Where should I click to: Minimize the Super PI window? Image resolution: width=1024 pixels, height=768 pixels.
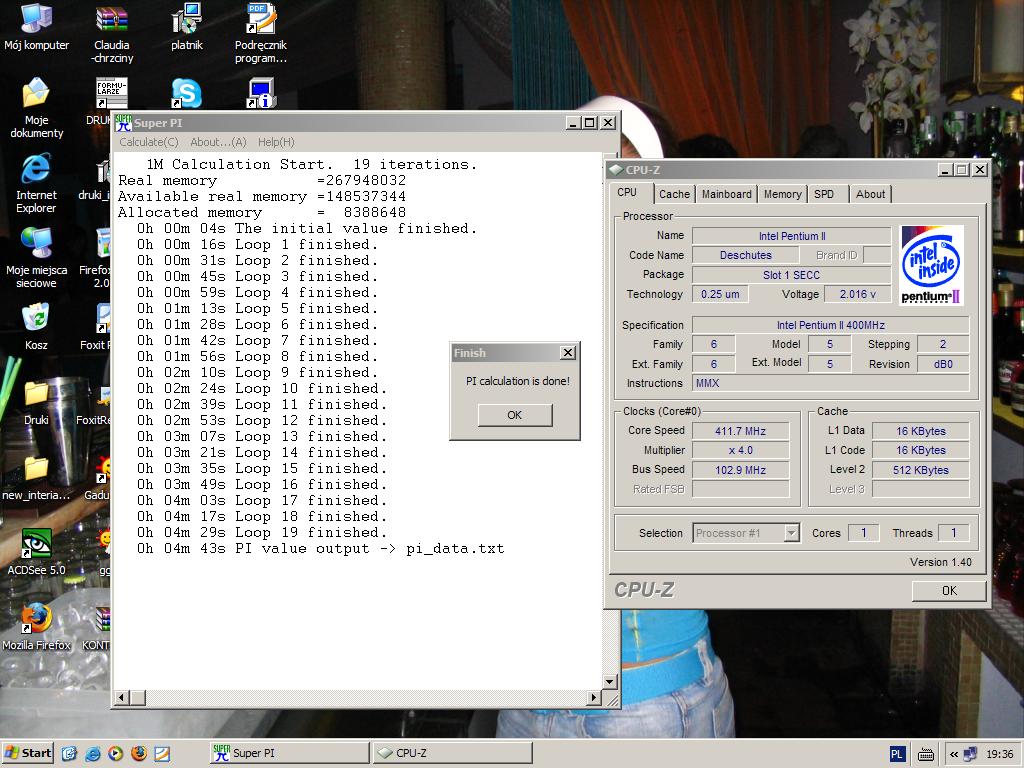tap(573, 123)
